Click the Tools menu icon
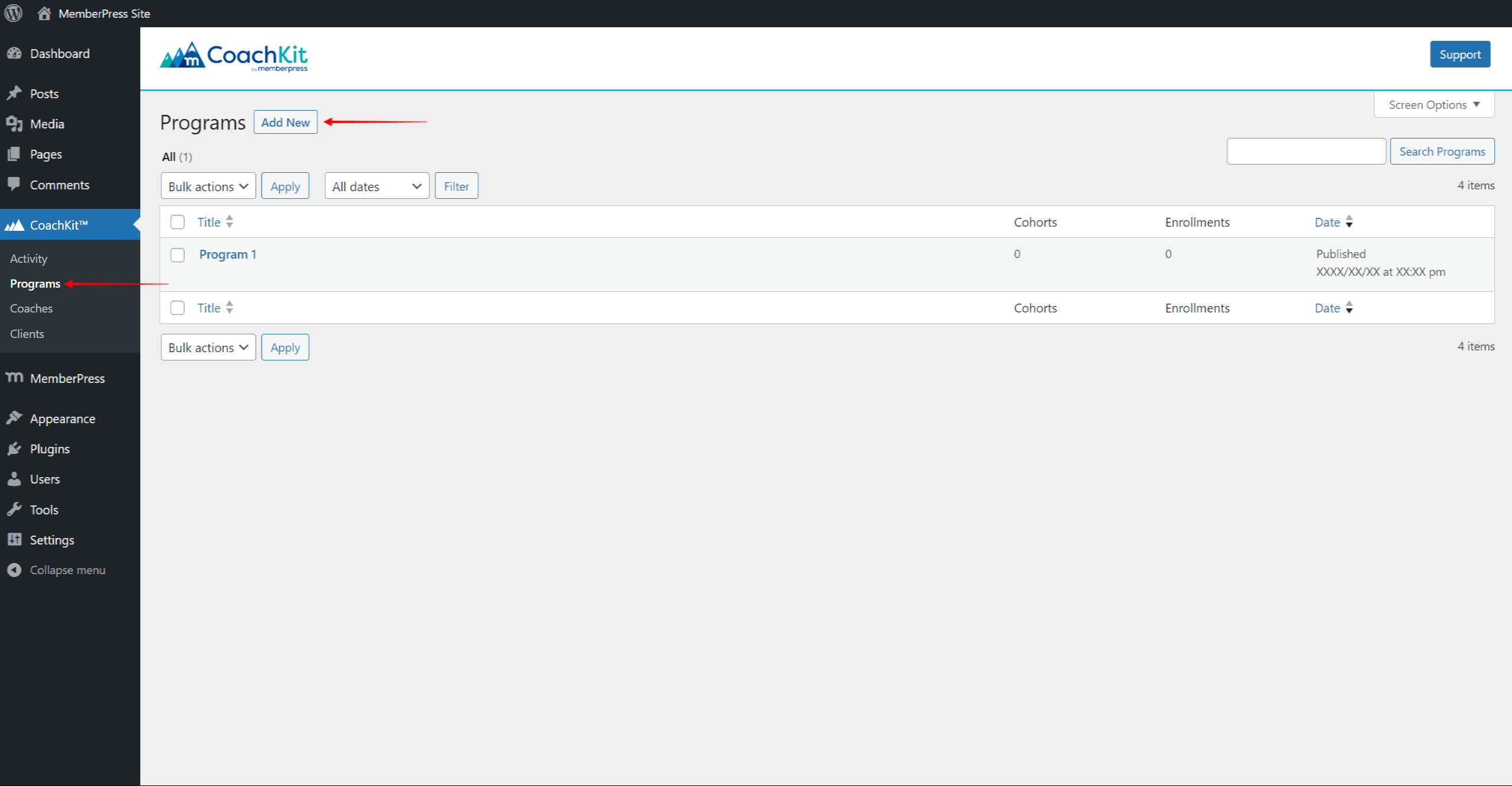The width and height of the screenshot is (1512, 786). 14,509
